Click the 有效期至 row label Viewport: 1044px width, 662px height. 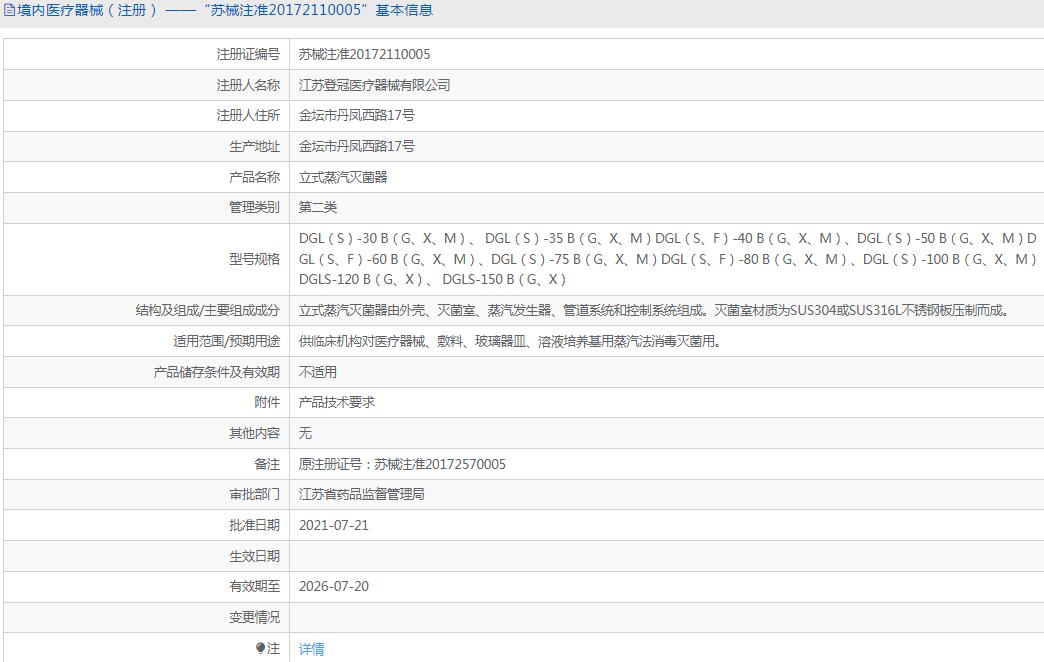coord(254,587)
